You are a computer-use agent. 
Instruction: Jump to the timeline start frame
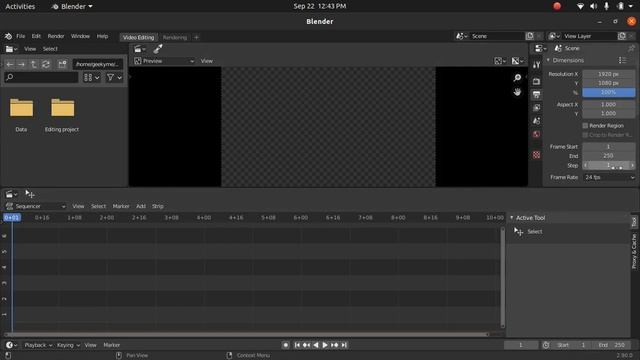click(297, 345)
